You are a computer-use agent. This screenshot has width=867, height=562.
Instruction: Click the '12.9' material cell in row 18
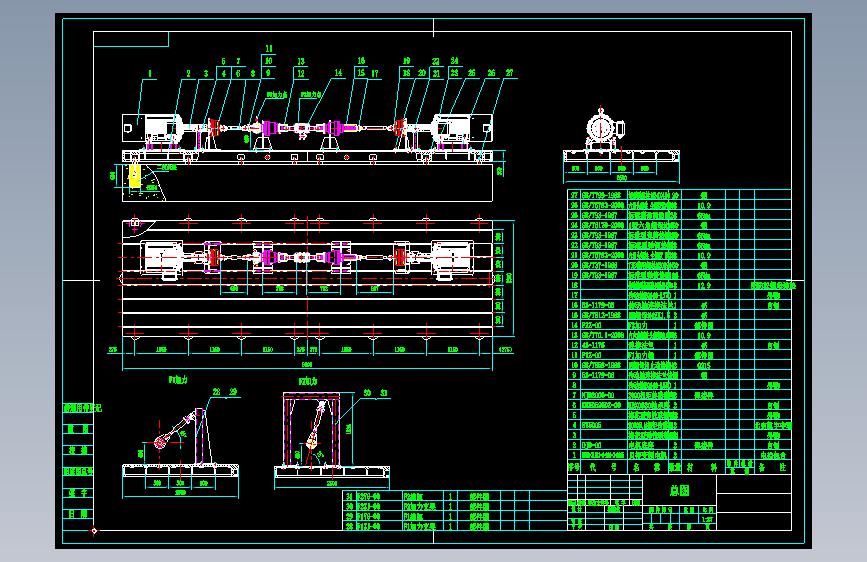pos(704,285)
